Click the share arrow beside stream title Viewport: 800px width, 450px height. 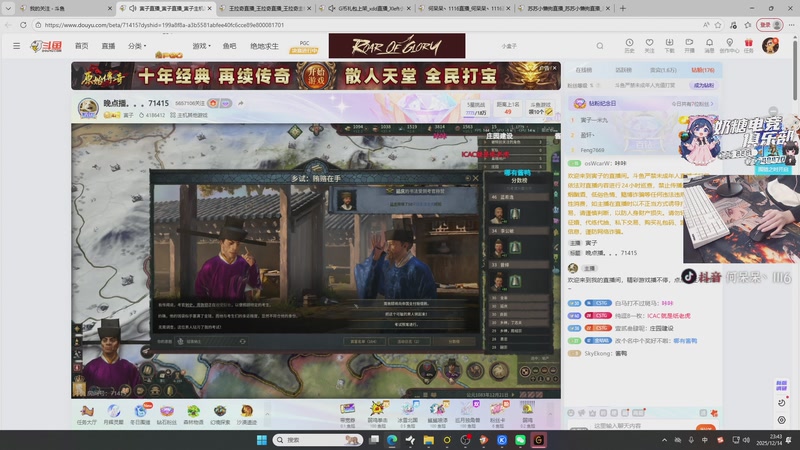click(240, 103)
